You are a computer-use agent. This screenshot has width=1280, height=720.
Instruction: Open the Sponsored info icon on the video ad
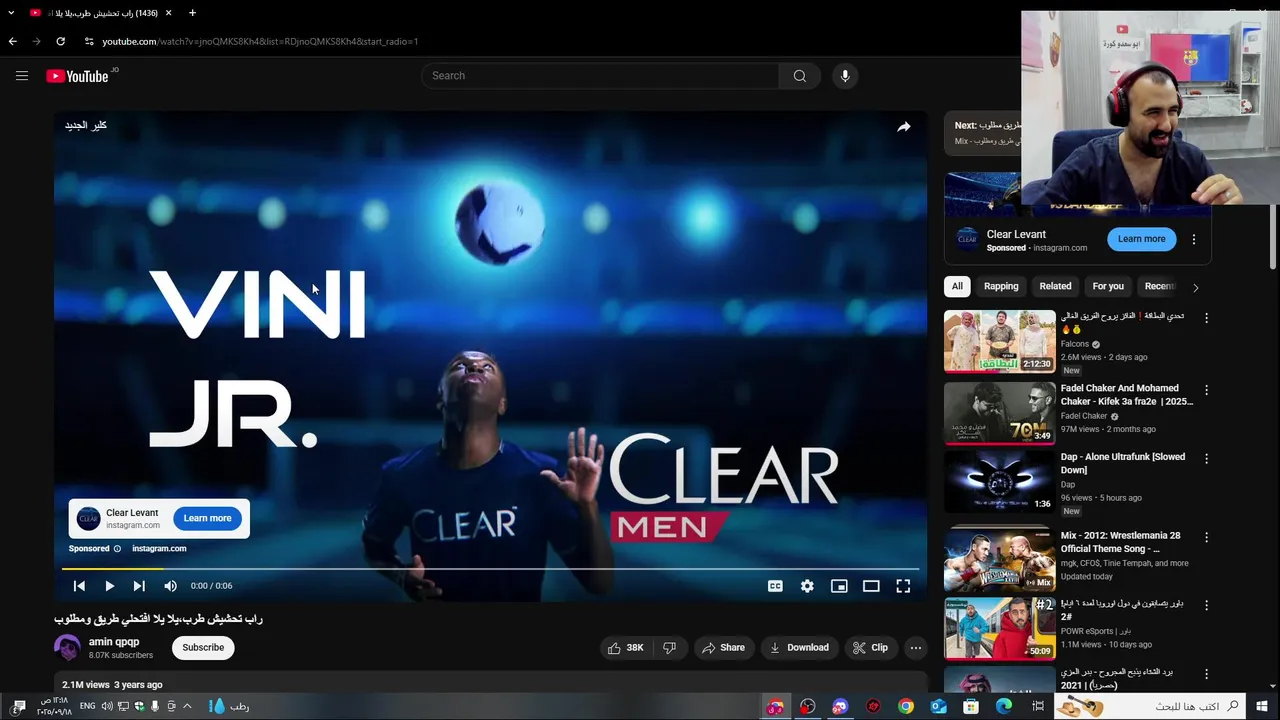point(117,549)
